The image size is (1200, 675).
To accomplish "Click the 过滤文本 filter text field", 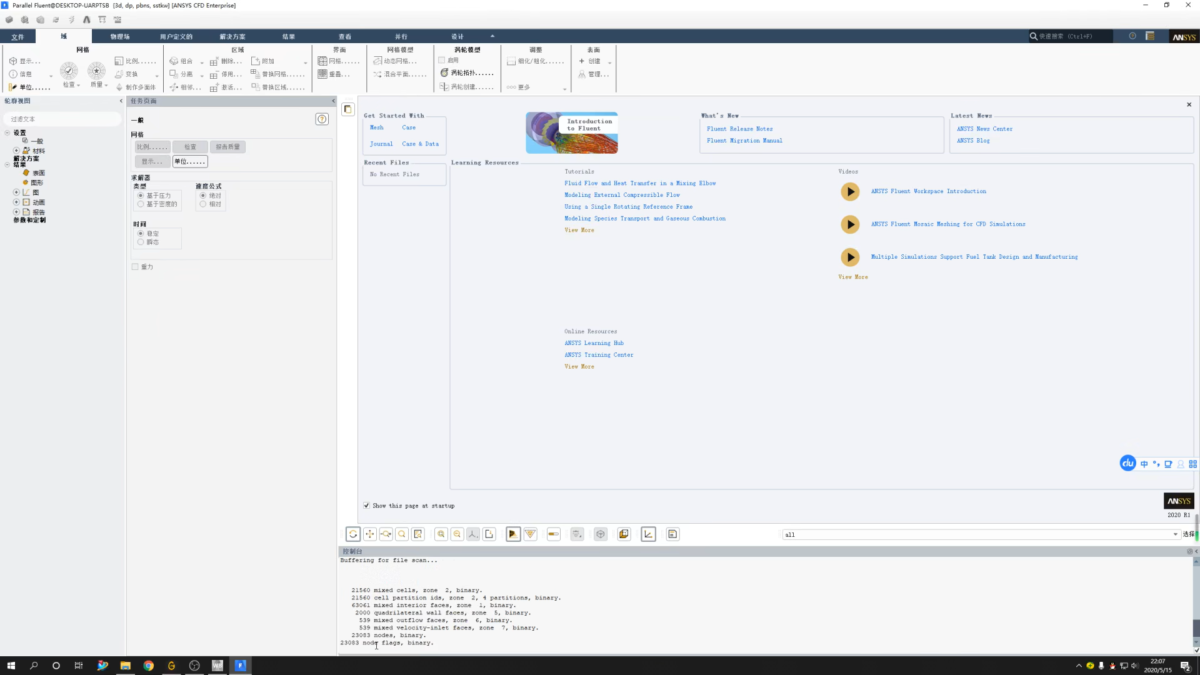I will [x=62, y=118].
